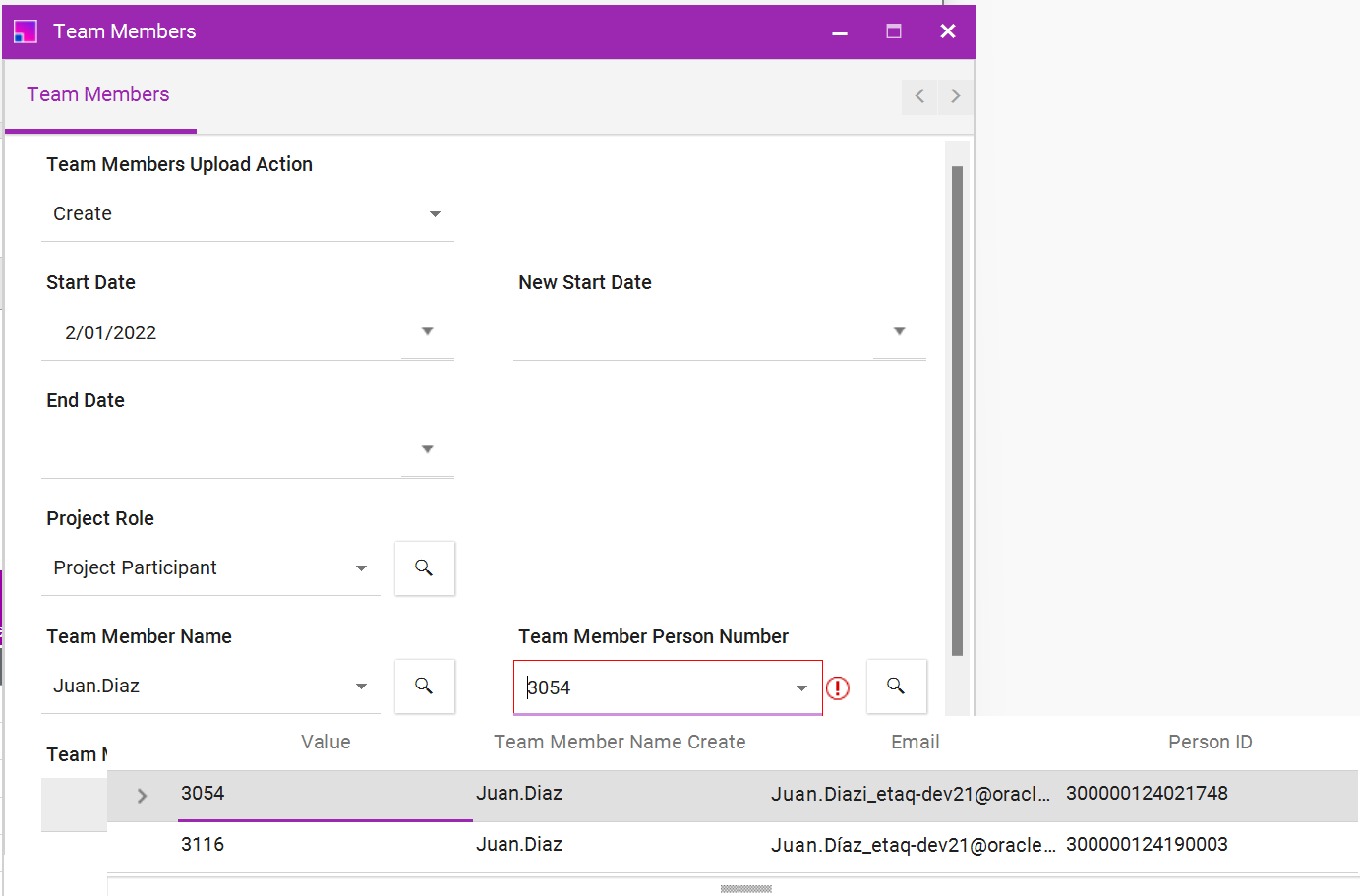This screenshot has height=896, width=1360.
Task: Open search for Team Member Name
Action: tap(425, 687)
